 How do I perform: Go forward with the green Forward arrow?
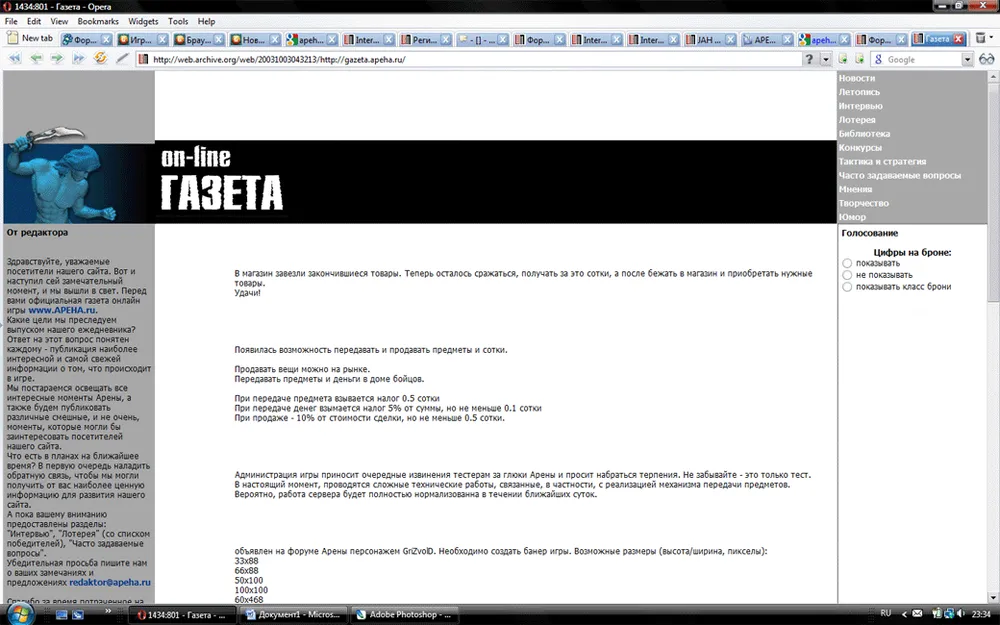point(57,59)
